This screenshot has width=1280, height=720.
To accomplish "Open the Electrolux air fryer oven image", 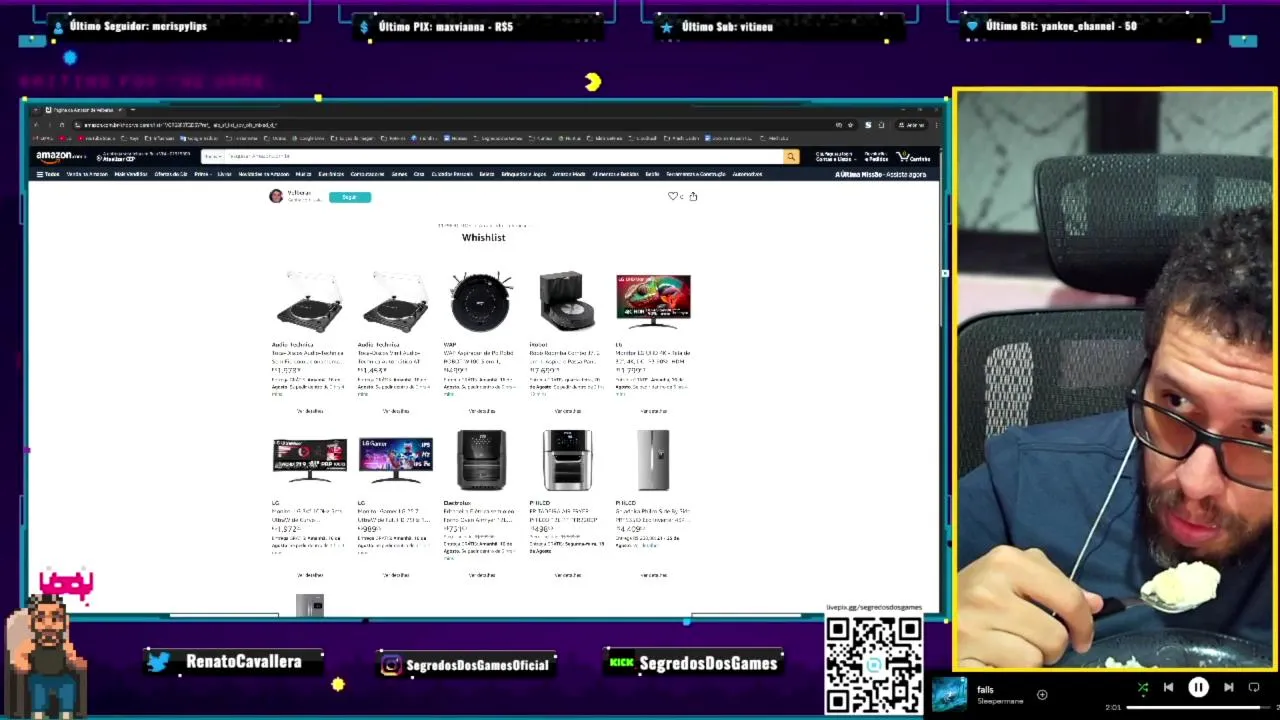I will [x=481, y=460].
